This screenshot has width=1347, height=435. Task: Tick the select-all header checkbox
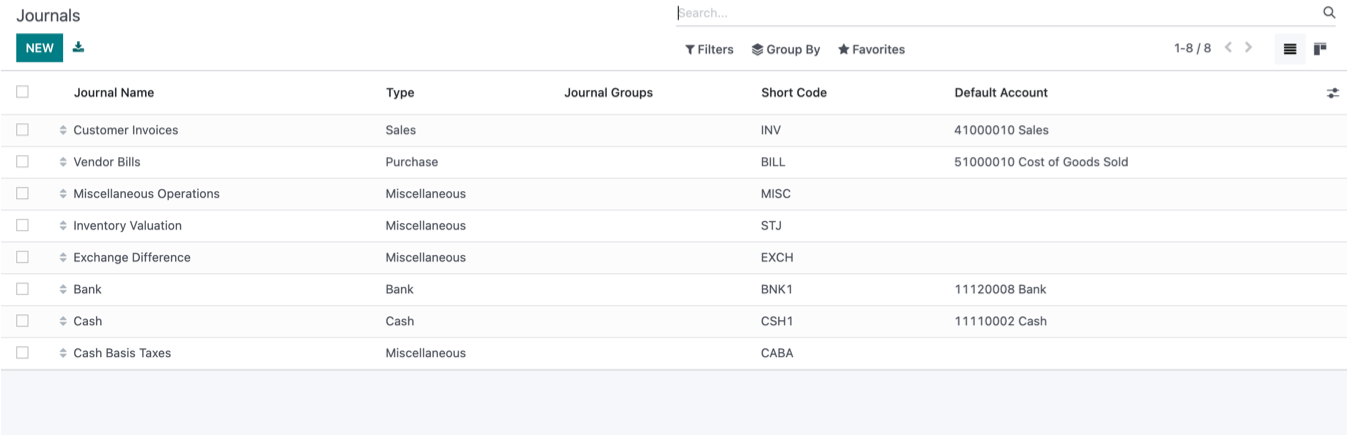22,92
